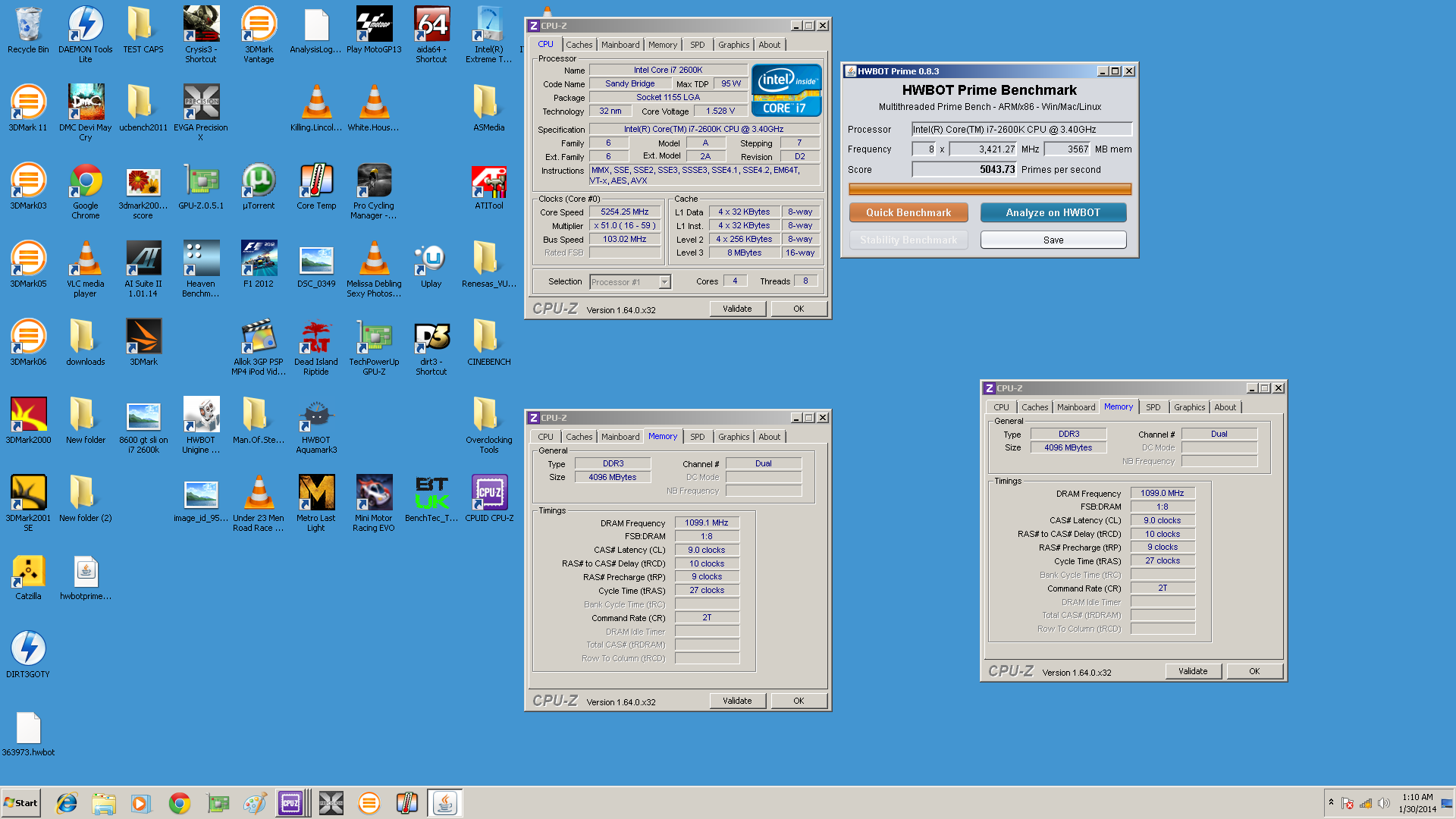Select the Play MotoGP13 icon
This screenshot has width=1456, height=819.
(x=374, y=31)
